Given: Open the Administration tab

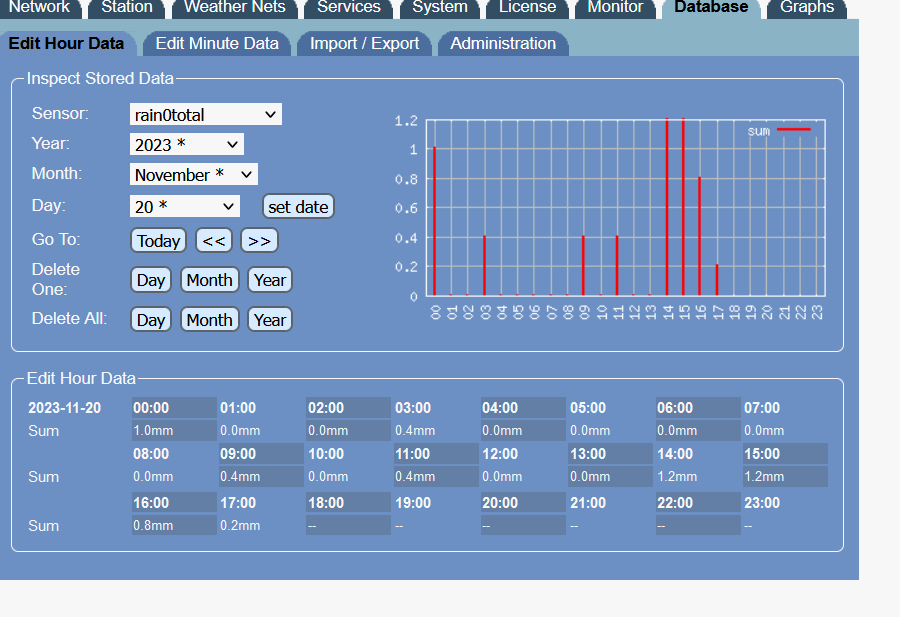Looking at the screenshot, I should pyautogui.click(x=503, y=43).
